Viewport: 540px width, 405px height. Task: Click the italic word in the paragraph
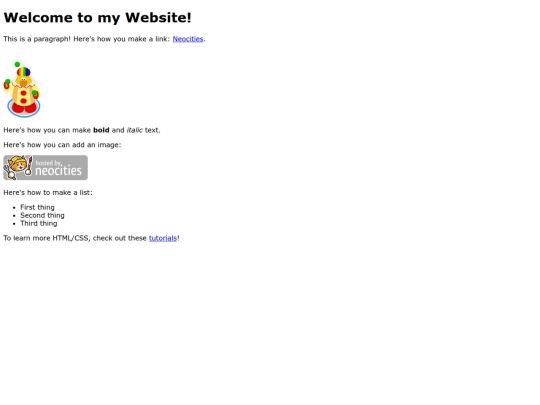134,130
